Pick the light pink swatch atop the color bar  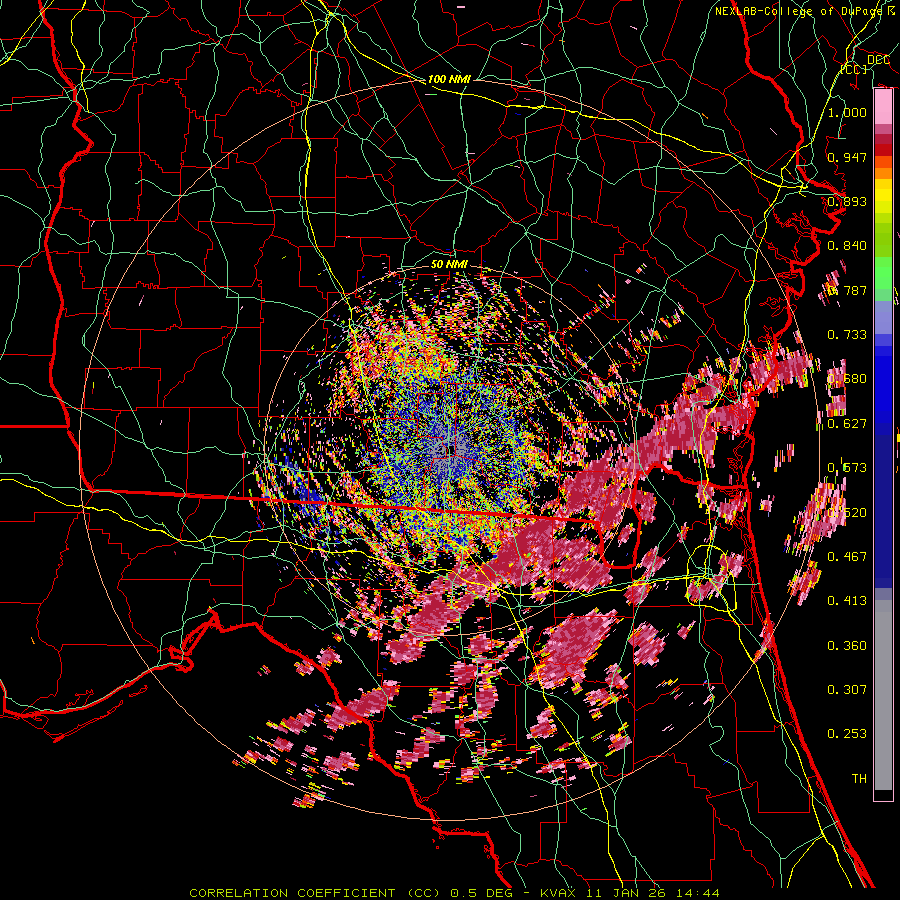883,107
